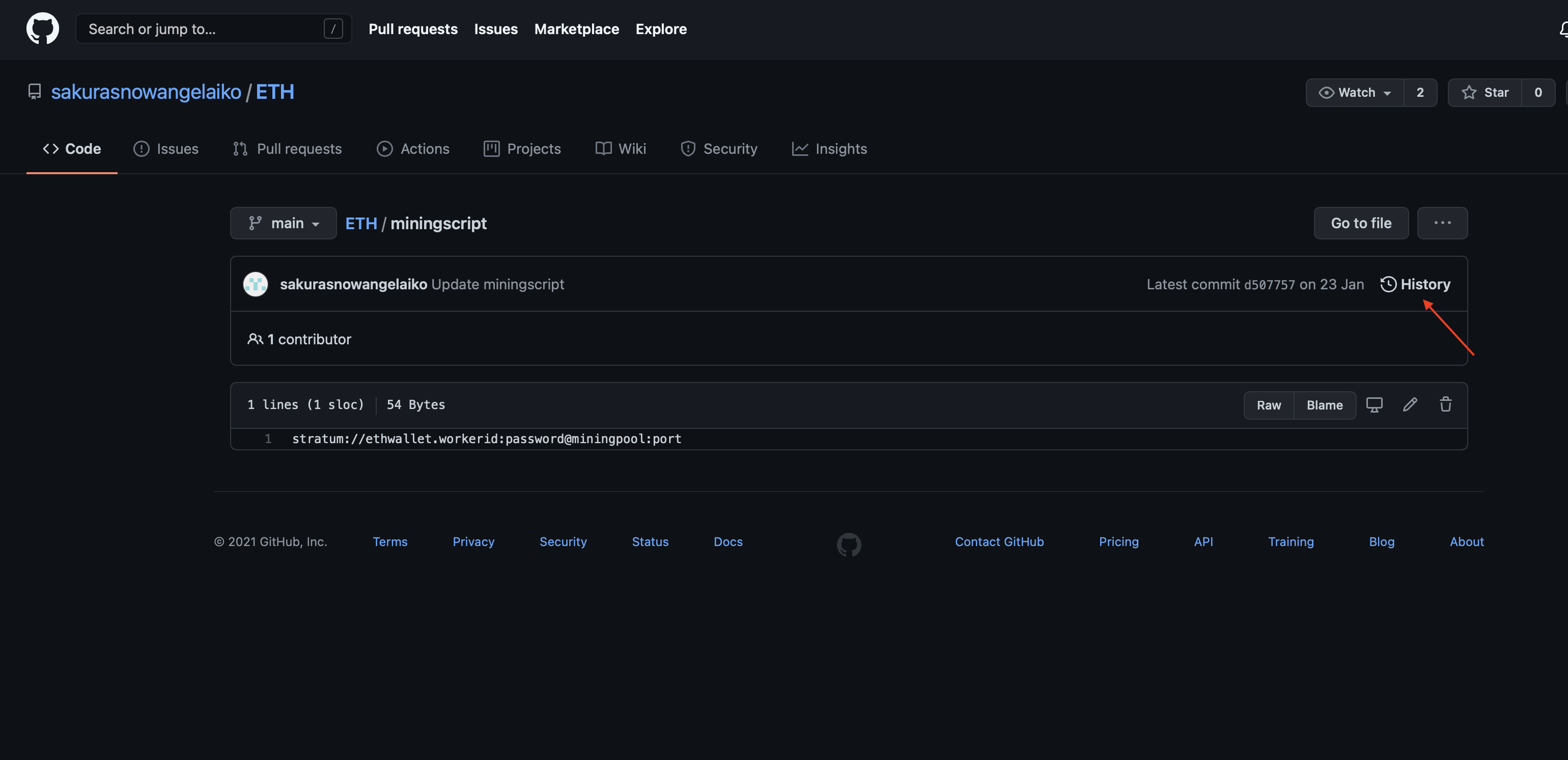This screenshot has width=1568, height=760.
Task: Star this repository
Action: (x=1485, y=93)
